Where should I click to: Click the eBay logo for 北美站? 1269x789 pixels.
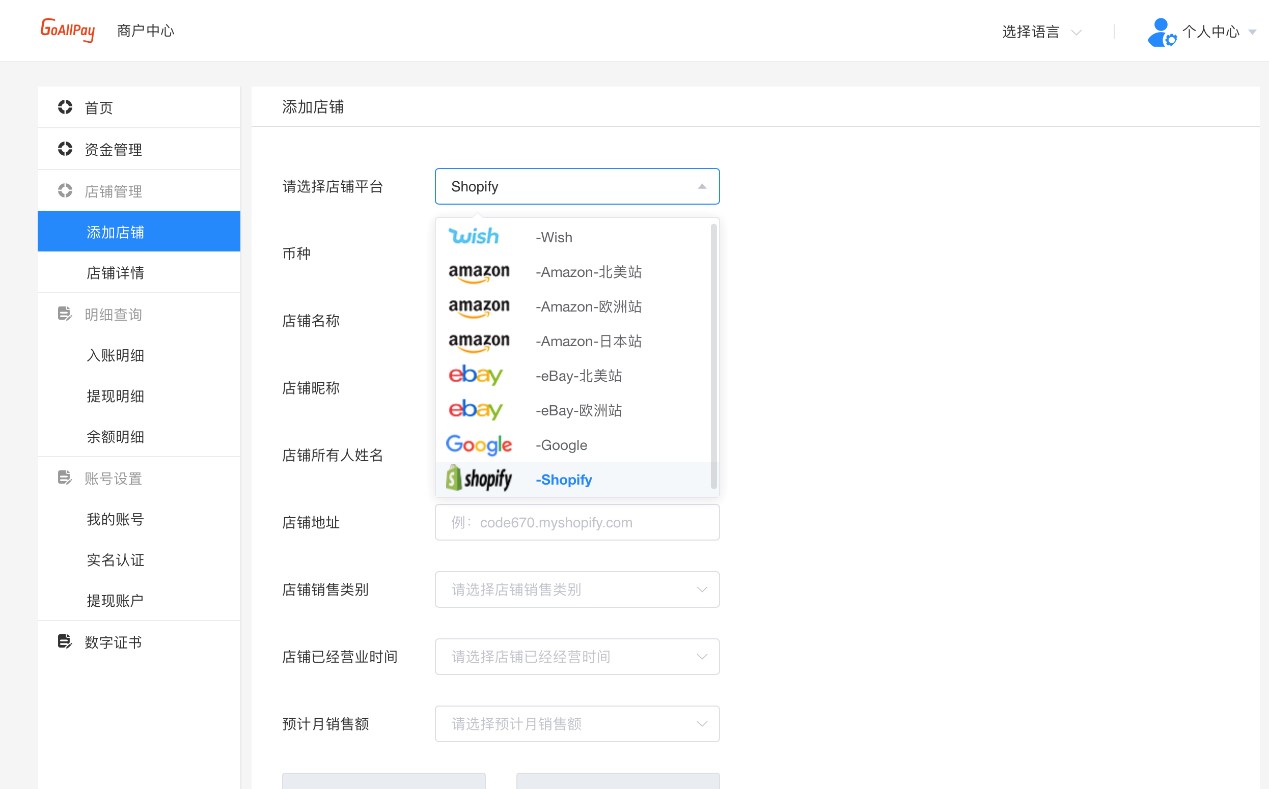[x=476, y=376]
